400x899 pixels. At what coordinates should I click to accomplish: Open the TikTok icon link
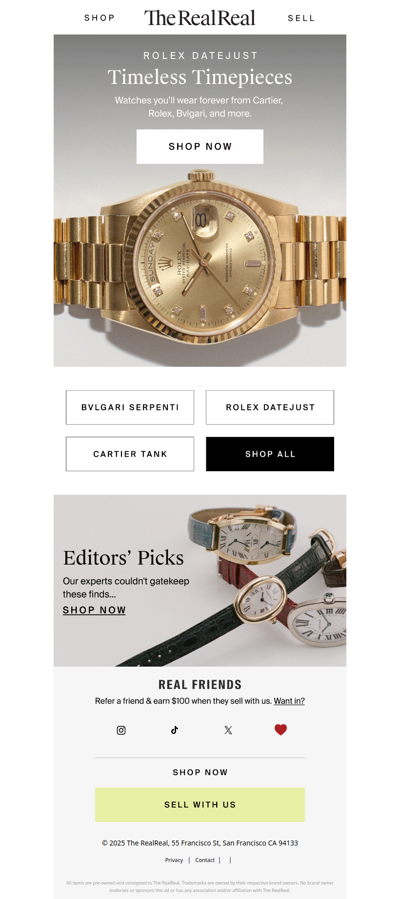174,730
